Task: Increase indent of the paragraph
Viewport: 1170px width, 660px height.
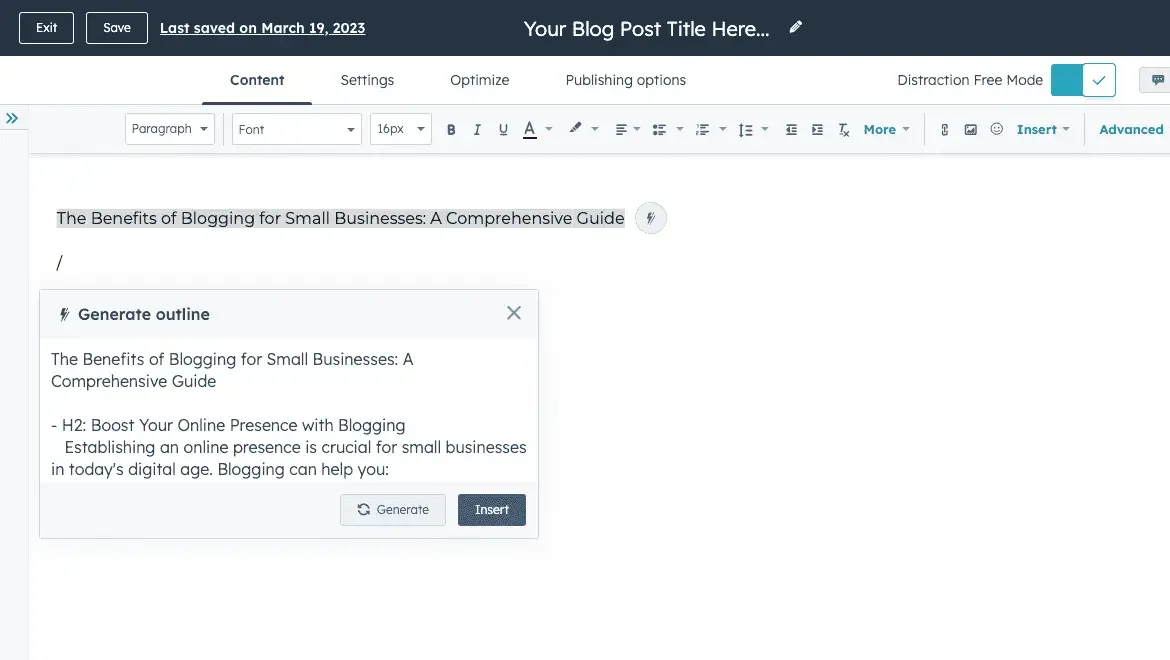Action: (x=818, y=130)
